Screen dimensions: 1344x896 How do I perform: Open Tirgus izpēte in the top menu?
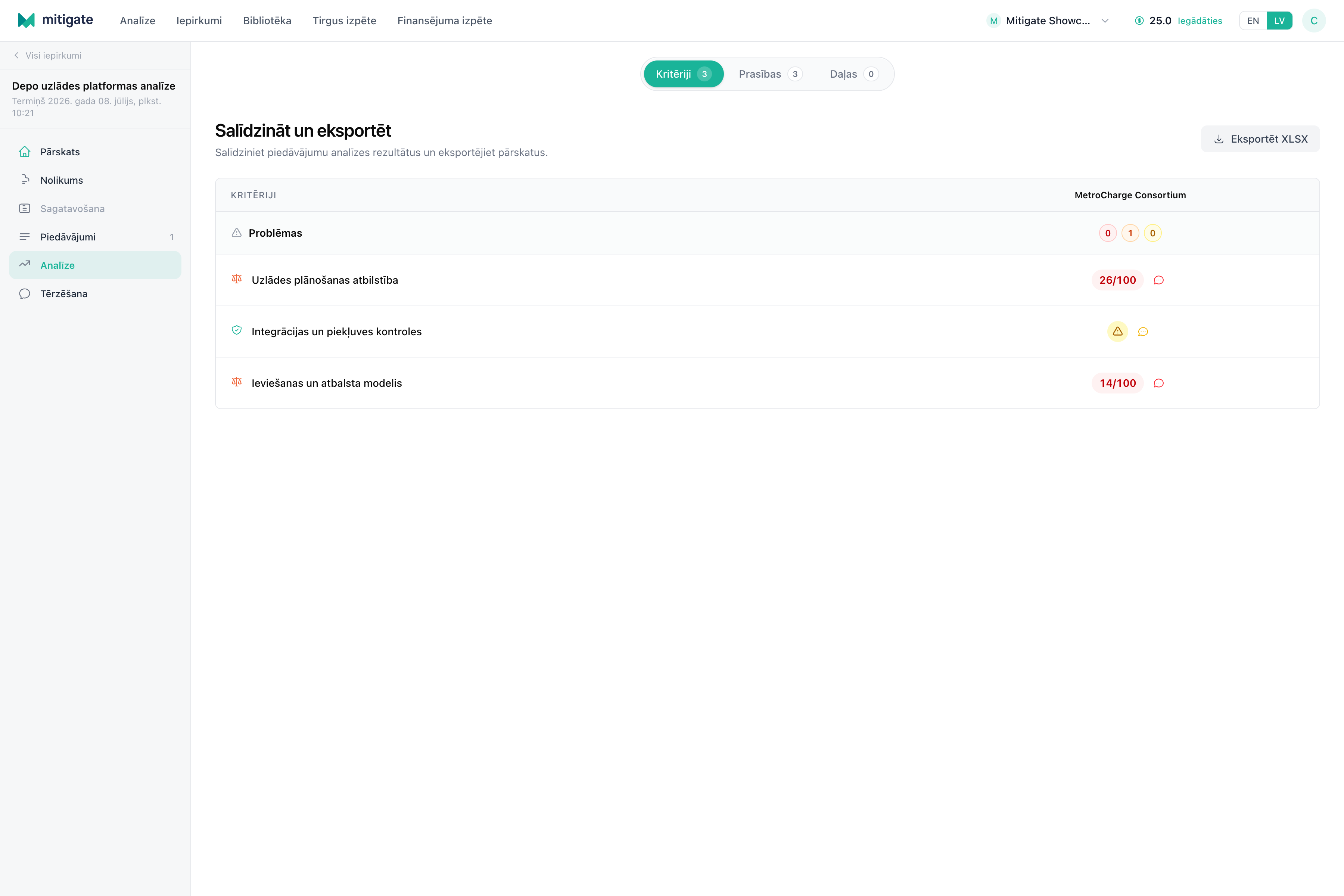(x=344, y=21)
